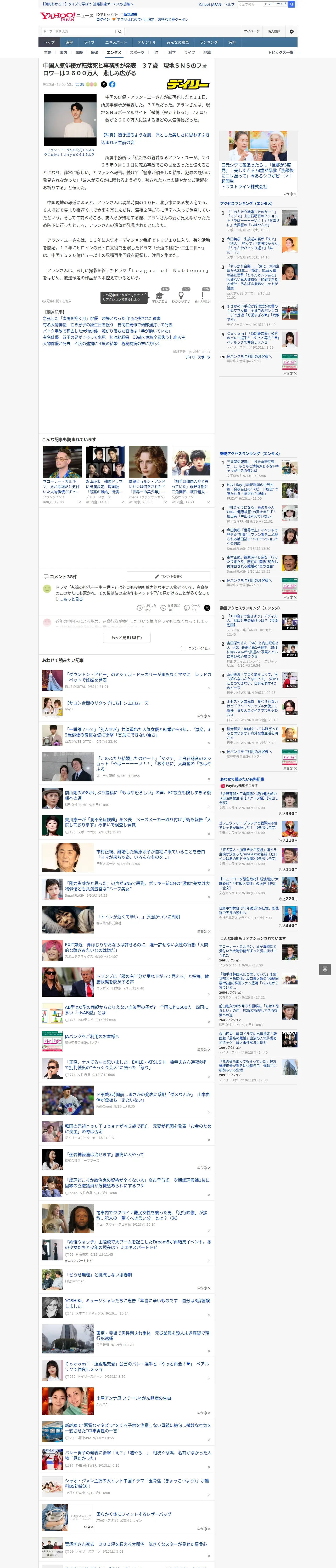This screenshot has width=336, height=1568.
Task: Open 韓国の元祖YouTuberが46歳で死亡 article
Action: coord(138,1129)
